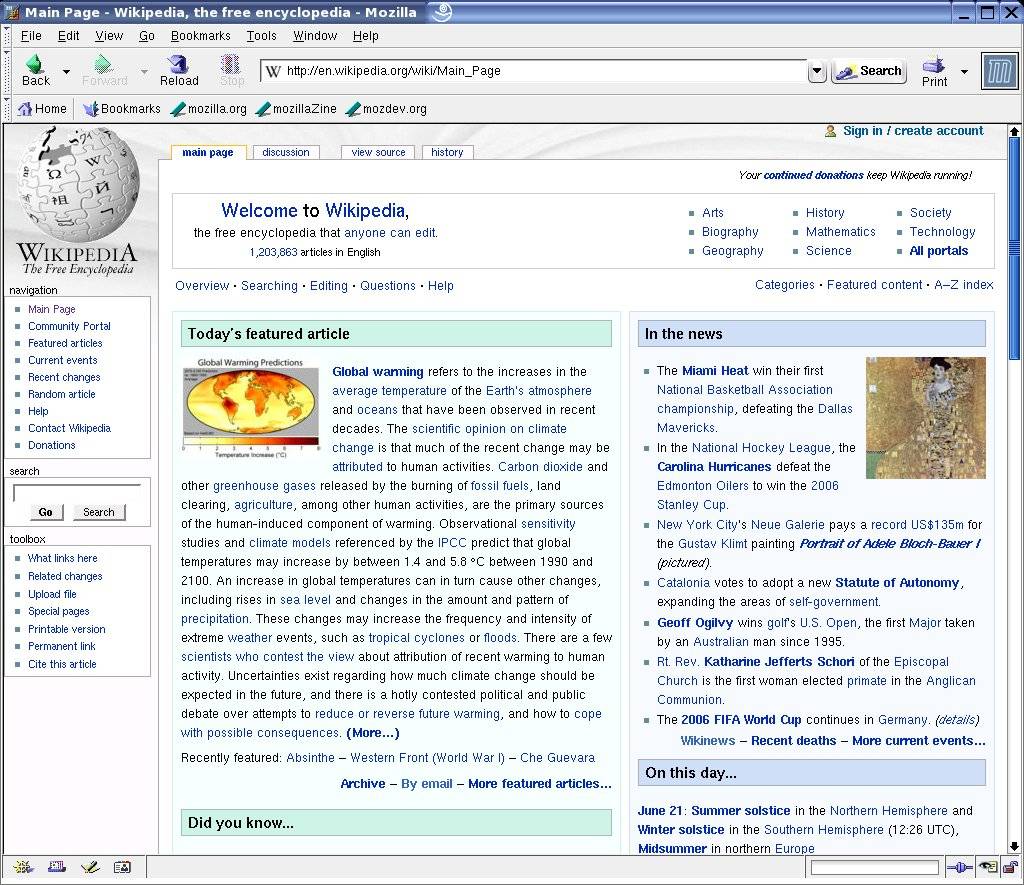Click the vertical scrollbar thumb

1014,248
